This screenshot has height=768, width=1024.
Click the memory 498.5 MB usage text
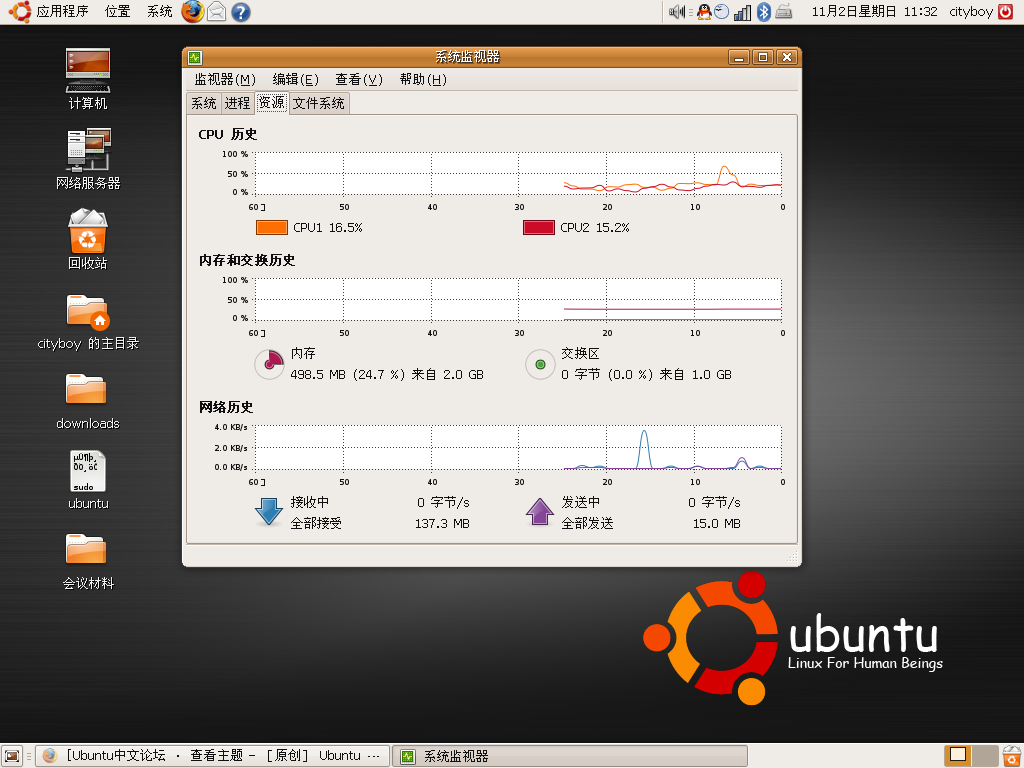(x=387, y=375)
